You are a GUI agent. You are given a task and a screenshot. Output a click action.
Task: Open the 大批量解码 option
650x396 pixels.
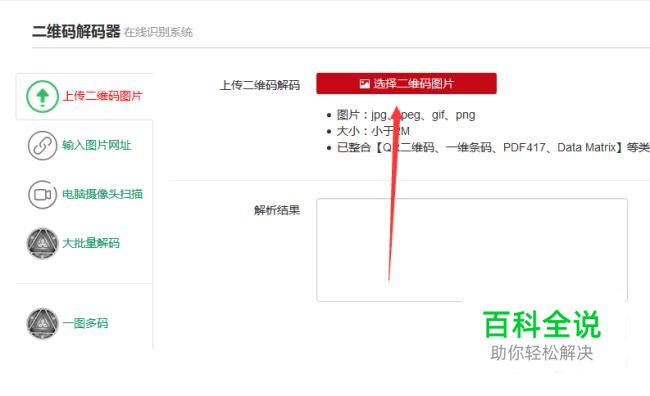click(91, 243)
